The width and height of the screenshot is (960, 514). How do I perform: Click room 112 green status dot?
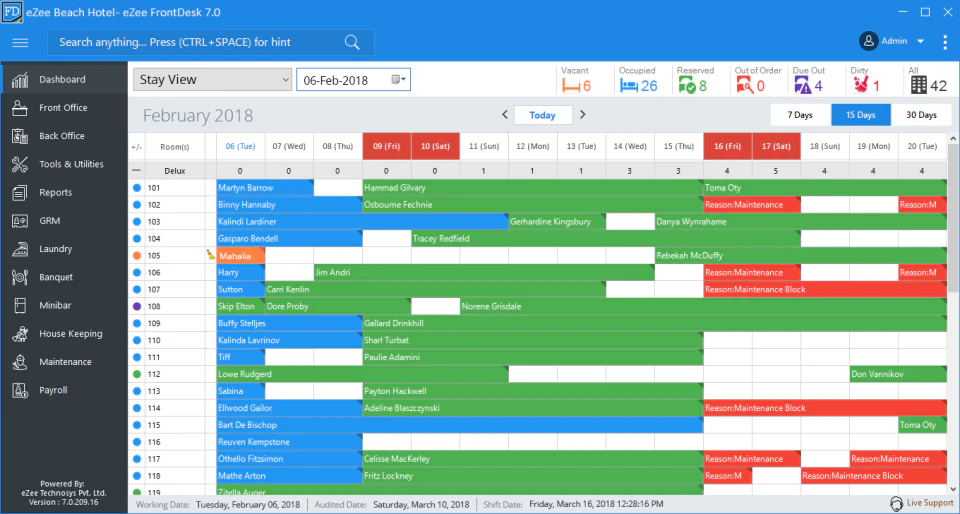coord(137,374)
